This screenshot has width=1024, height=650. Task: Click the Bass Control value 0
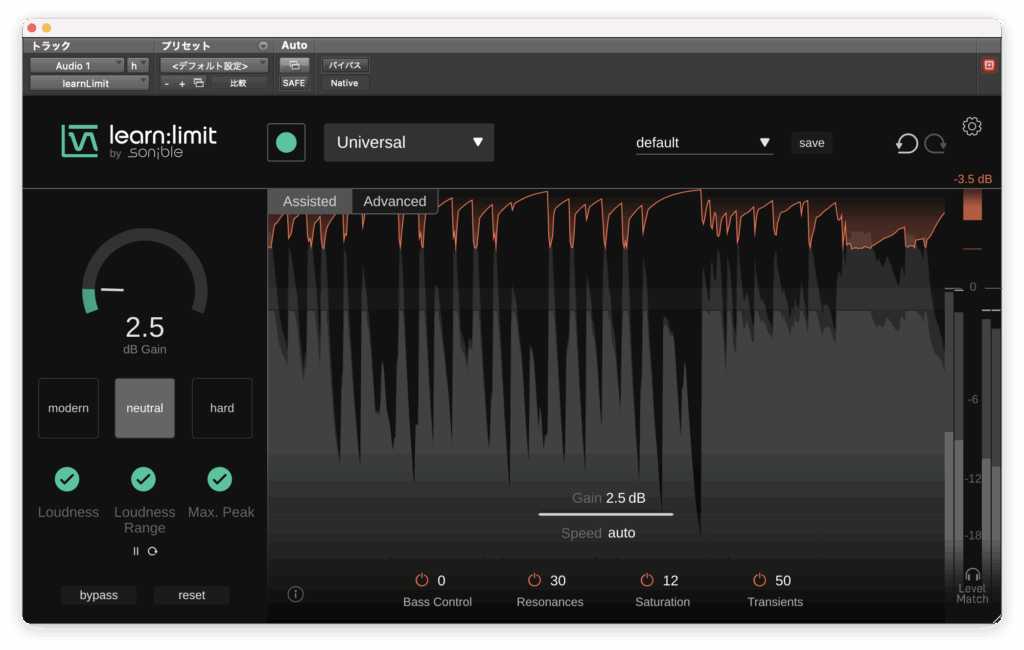(x=441, y=580)
